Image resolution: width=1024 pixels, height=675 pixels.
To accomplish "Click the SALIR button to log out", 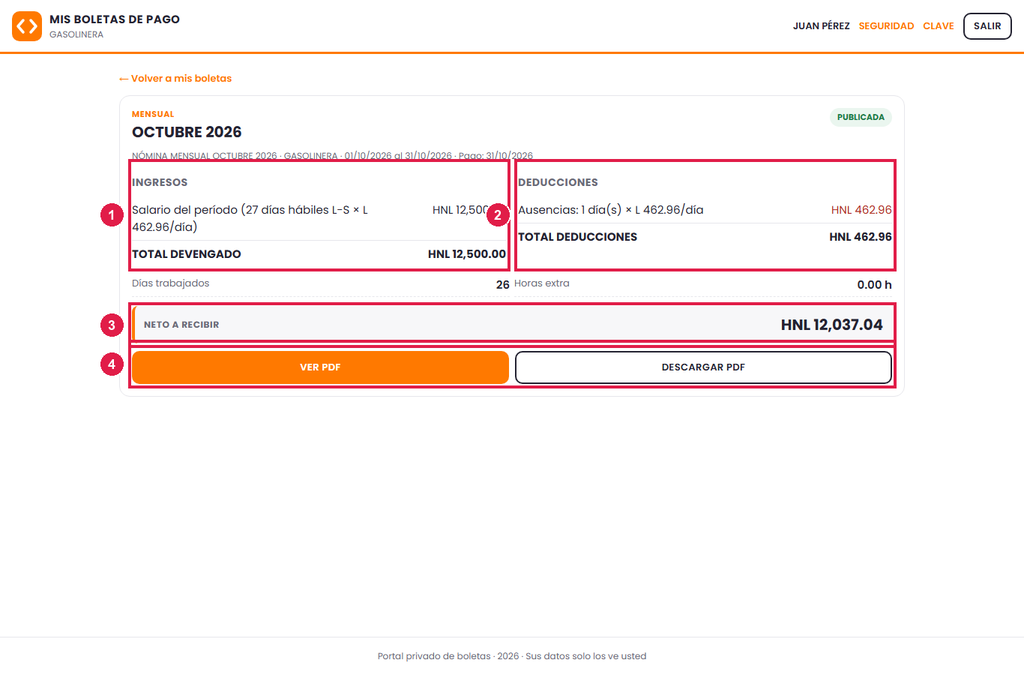I will click(x=987, y=26).
